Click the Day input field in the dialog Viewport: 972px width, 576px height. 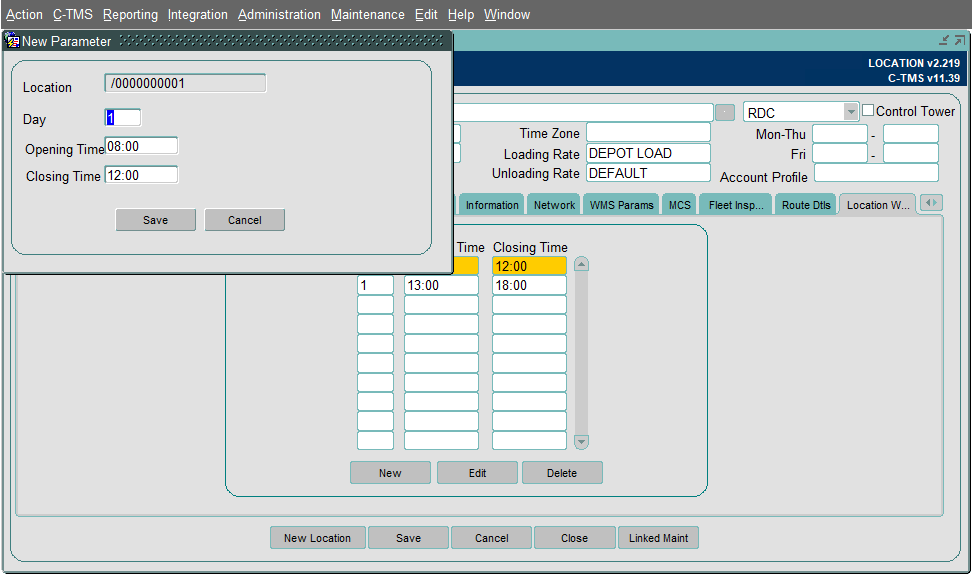click(x=123, y=118)
